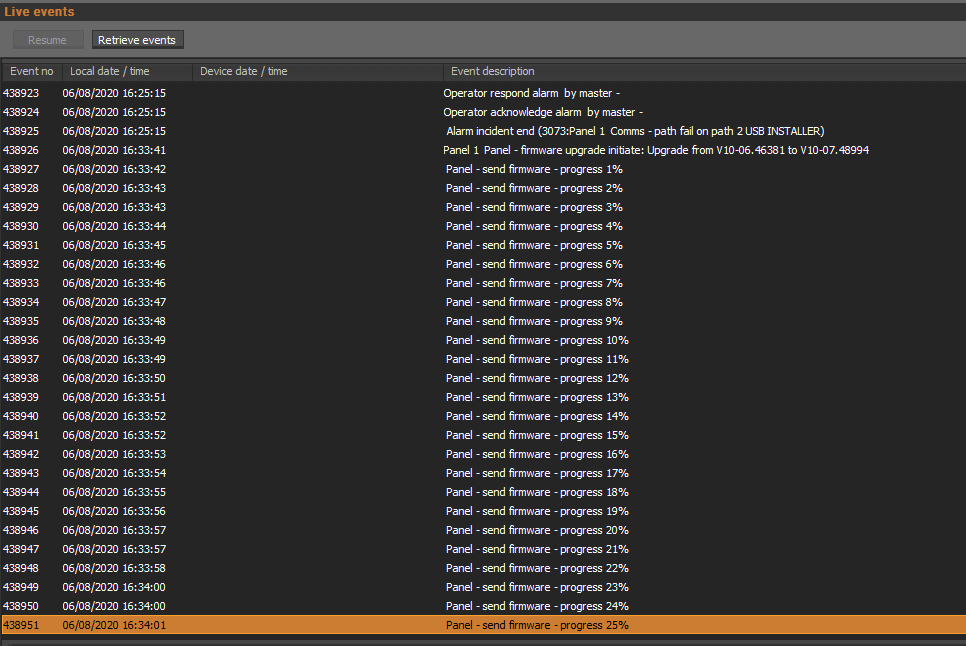Select event number 438928
966x646 pixels.
21,188
